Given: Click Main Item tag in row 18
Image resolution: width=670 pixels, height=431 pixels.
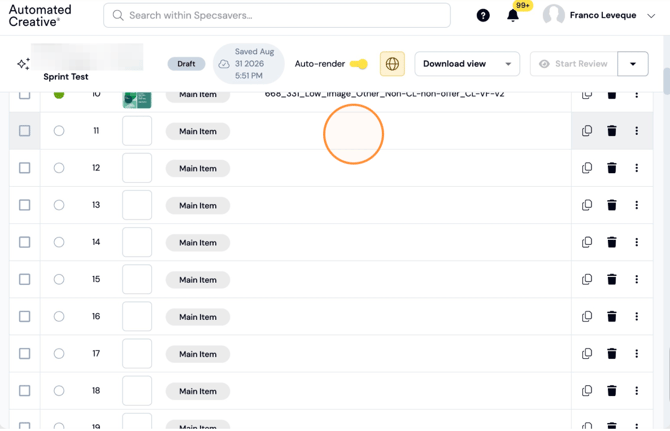Looking at the screenshot, I should click(198, 391).
